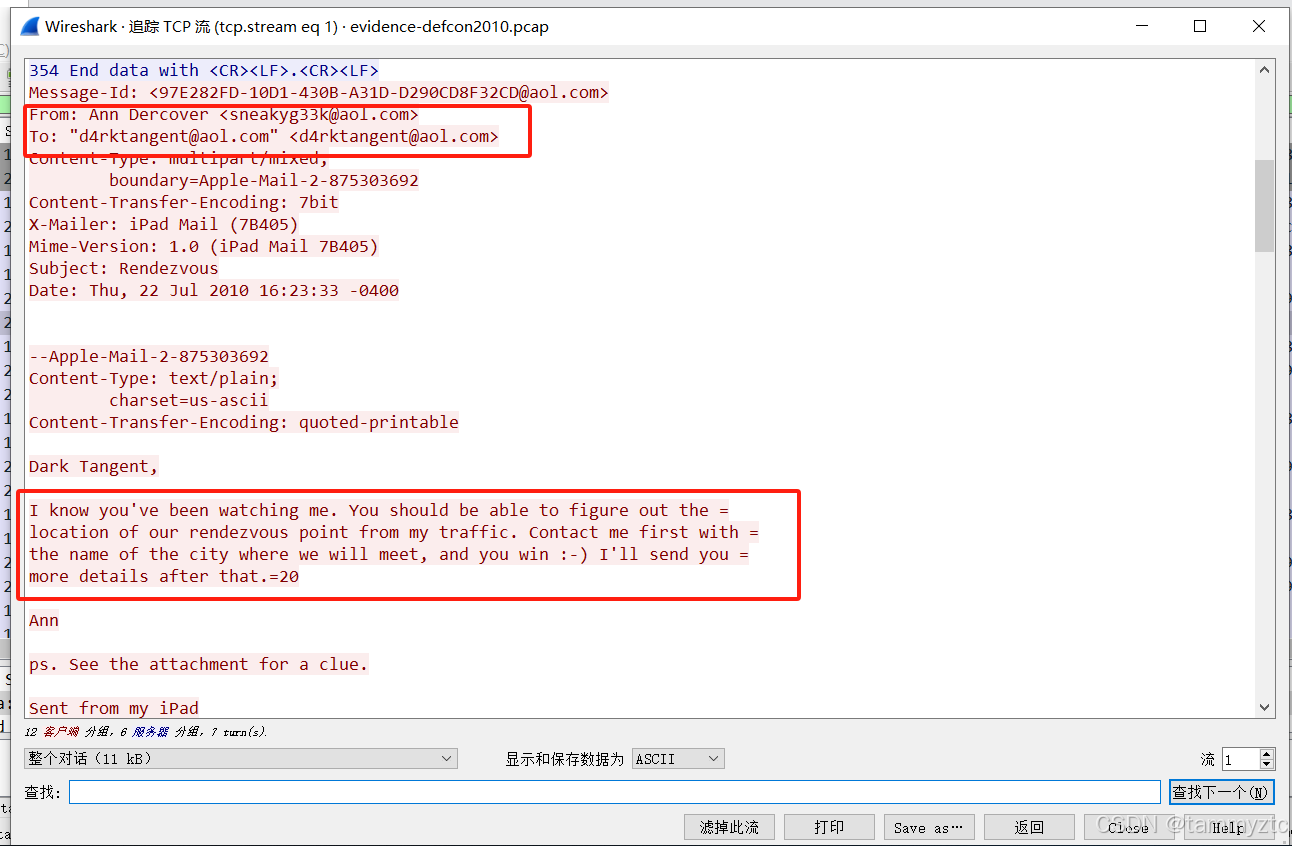Click the line starting I know you've been watching
This screenshot has width=1292, height=846.
click(x=378, y=510)
